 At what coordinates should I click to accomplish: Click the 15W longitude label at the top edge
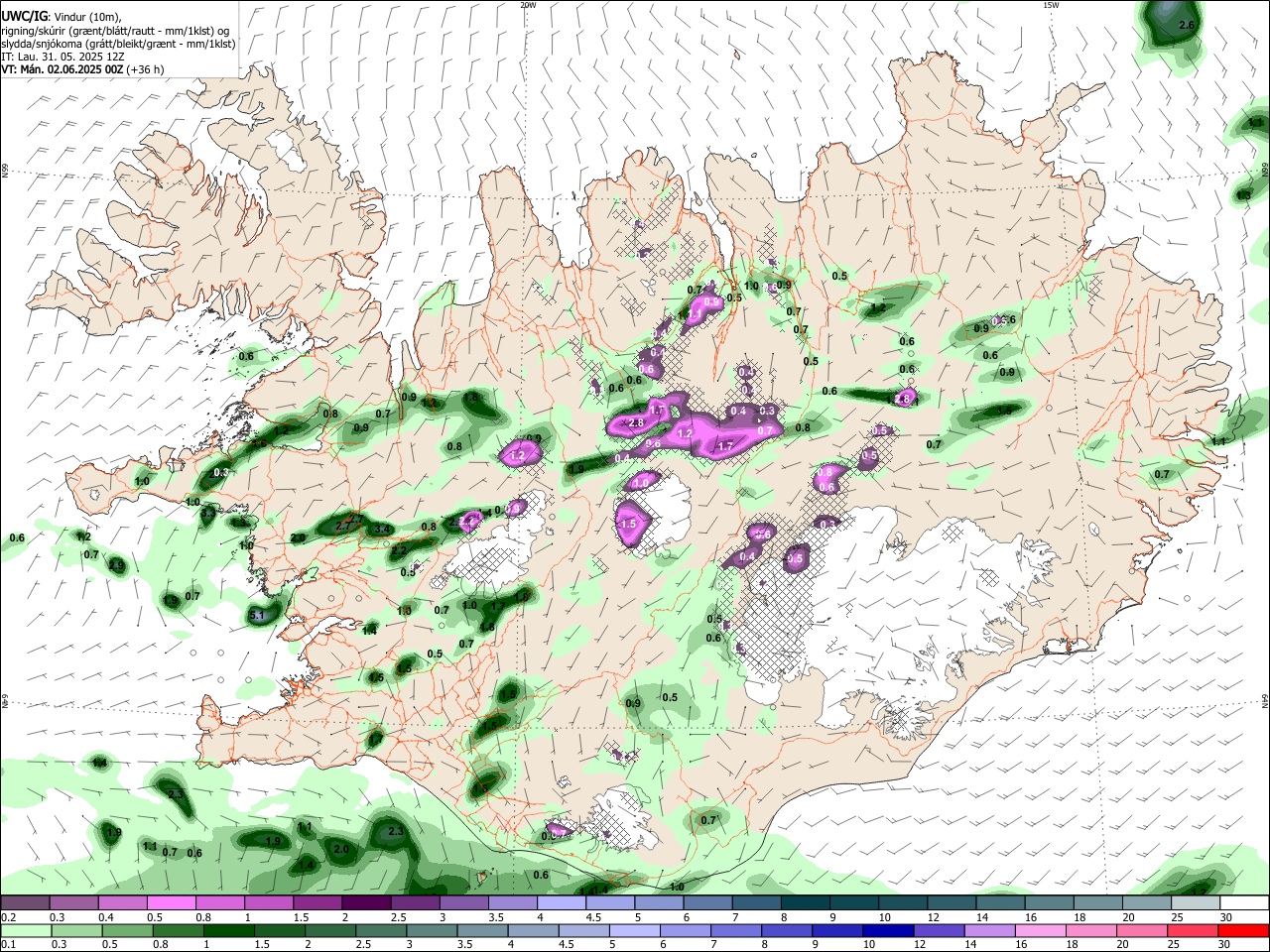[x=1051, y=5]
